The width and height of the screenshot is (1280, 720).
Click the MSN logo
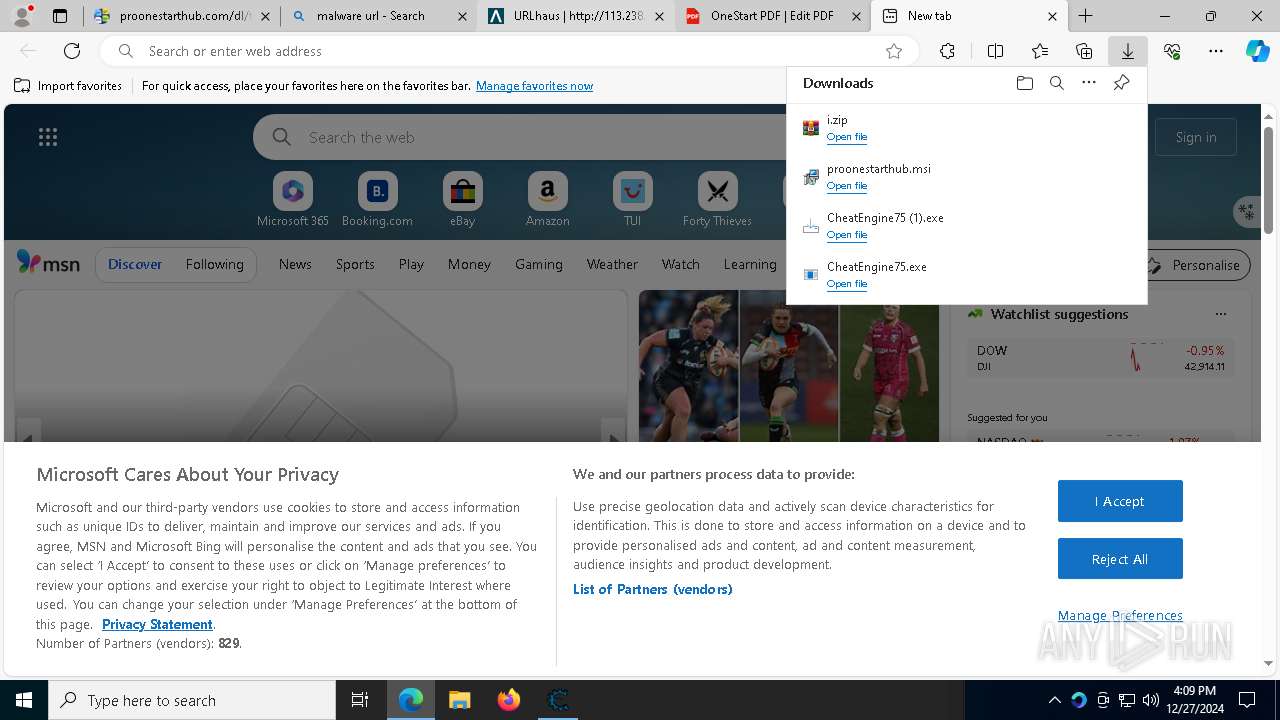point(48,263)
